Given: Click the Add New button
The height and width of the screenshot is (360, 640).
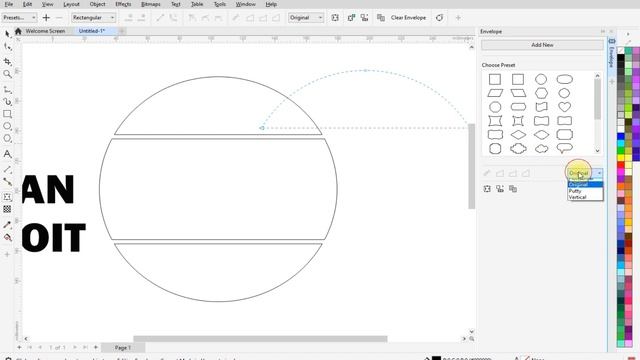Looking at the screenshot, I should point(542,45).
